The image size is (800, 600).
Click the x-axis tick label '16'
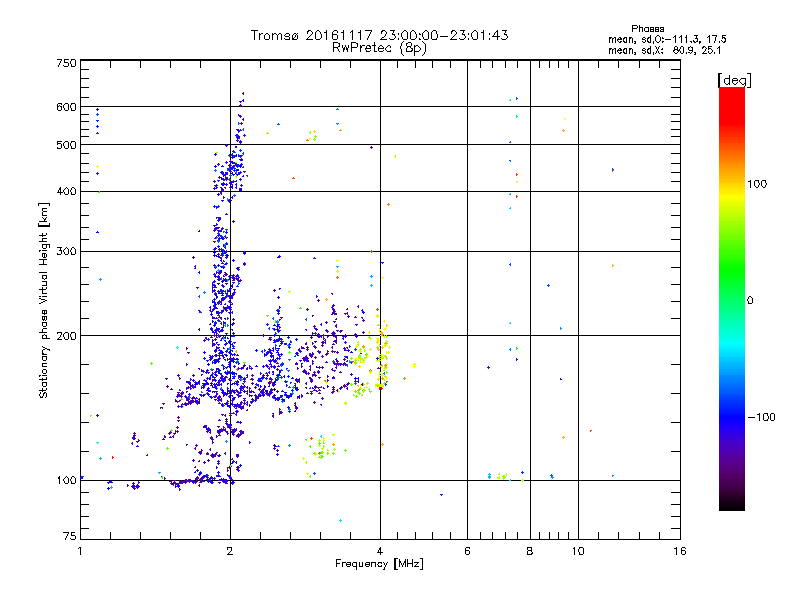(x=680, y=551)
